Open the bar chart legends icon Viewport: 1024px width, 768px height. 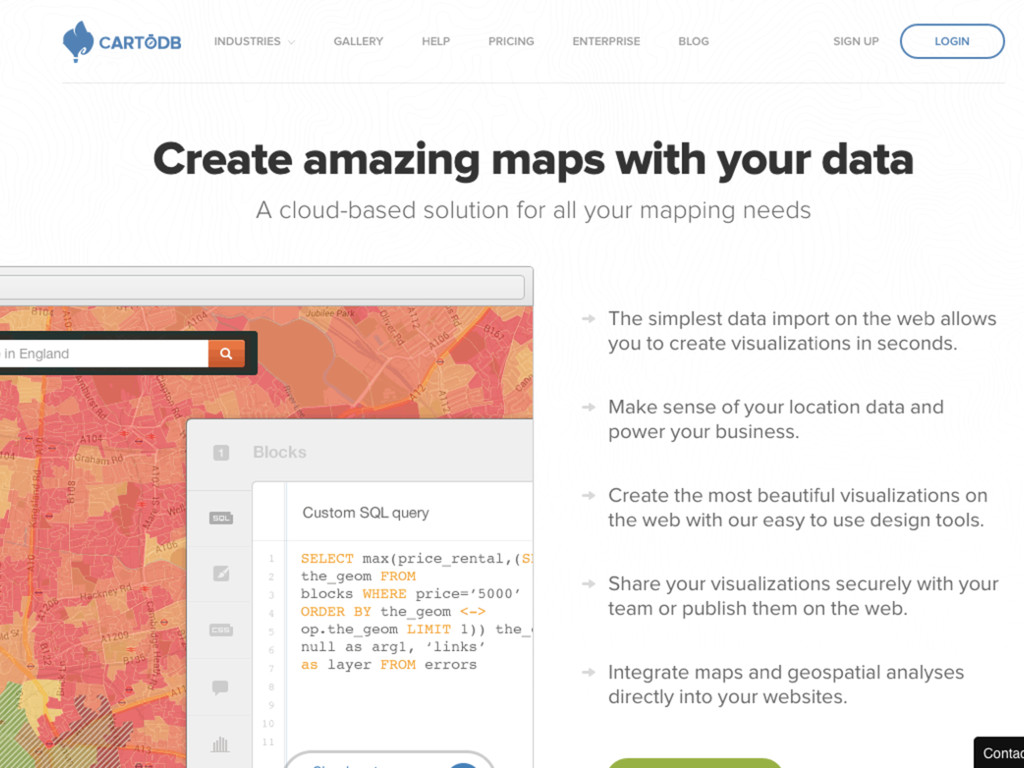click(220, 744)
